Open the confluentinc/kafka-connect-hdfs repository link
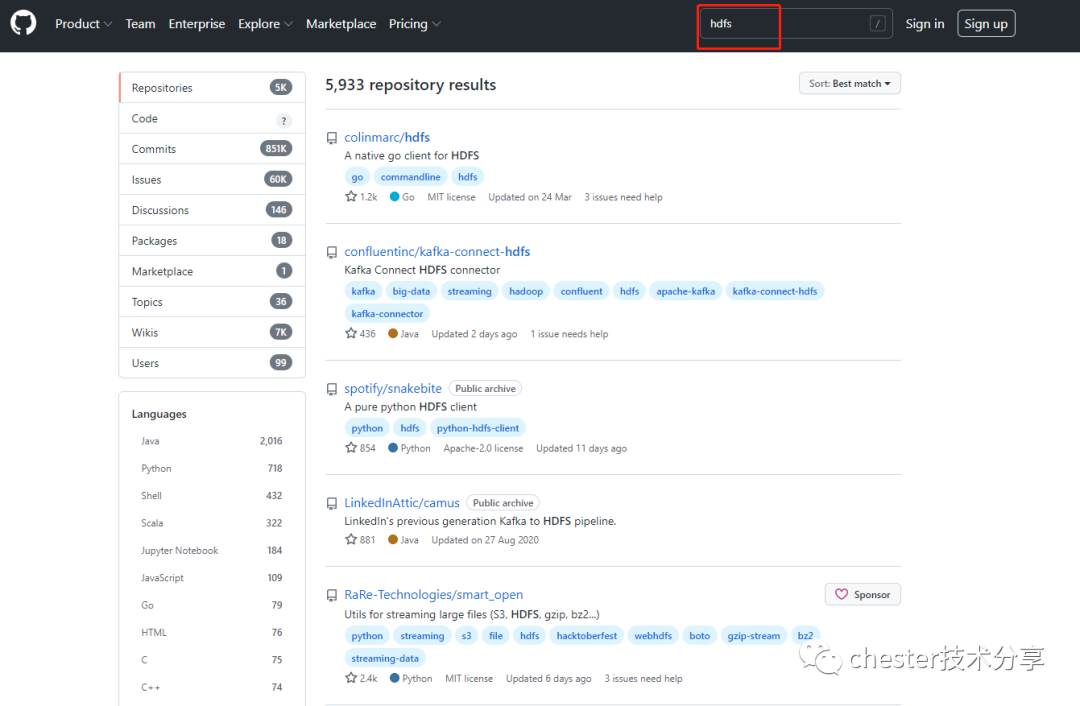 (437, 251)
